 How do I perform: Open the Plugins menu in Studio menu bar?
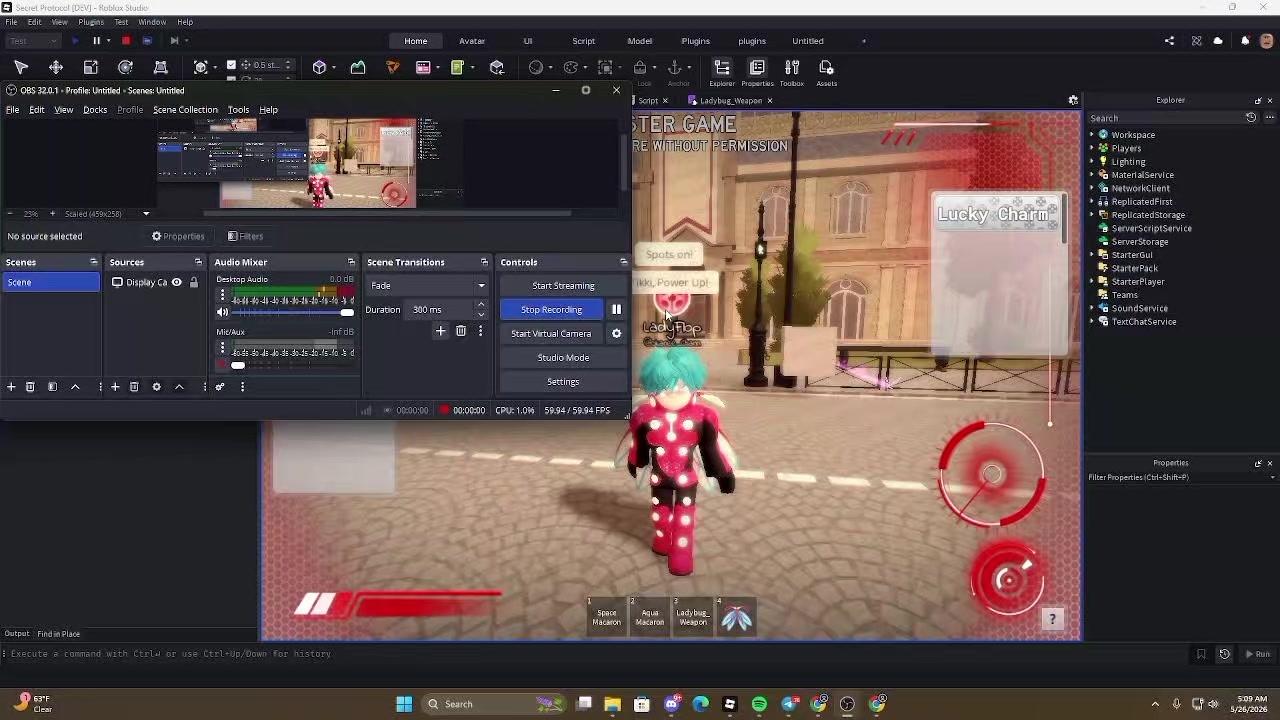tap(91, 22)
